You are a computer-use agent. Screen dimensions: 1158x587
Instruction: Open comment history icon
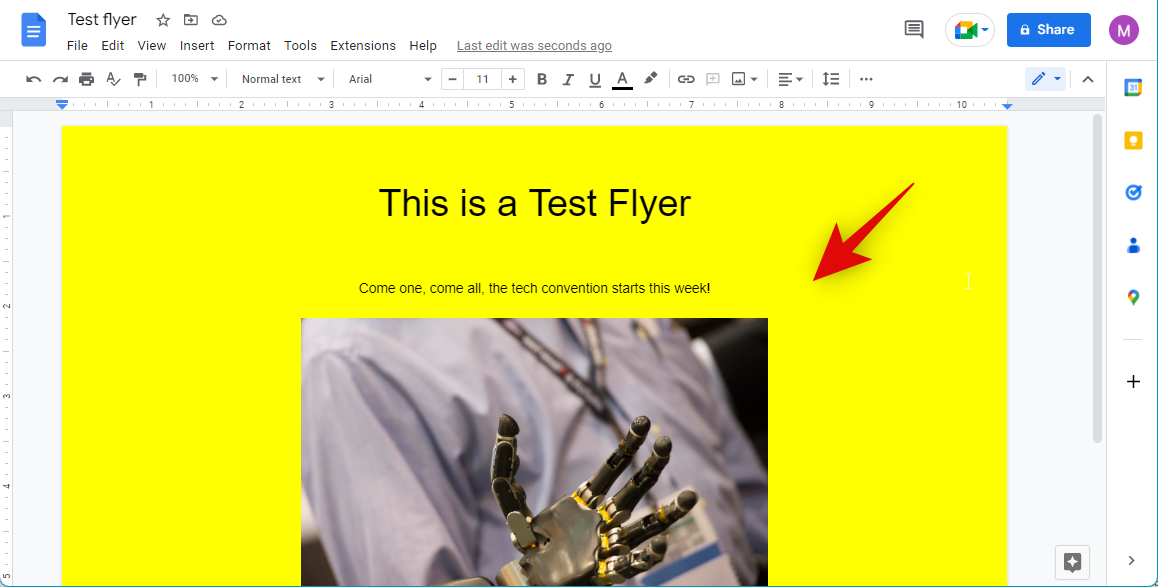[x=914, y=30]
